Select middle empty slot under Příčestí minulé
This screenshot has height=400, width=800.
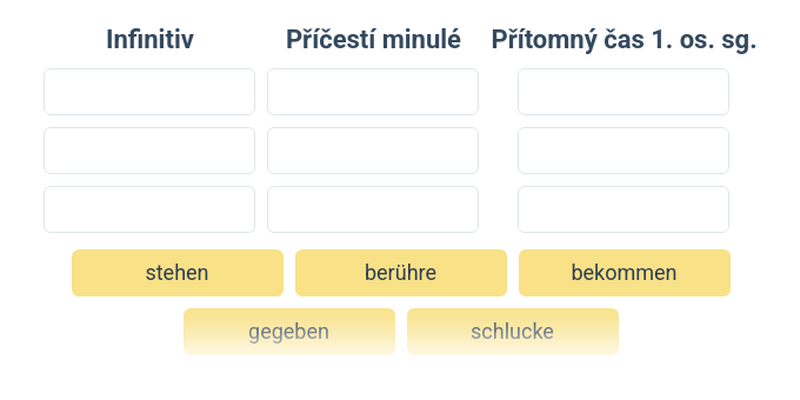click(372, 151)
